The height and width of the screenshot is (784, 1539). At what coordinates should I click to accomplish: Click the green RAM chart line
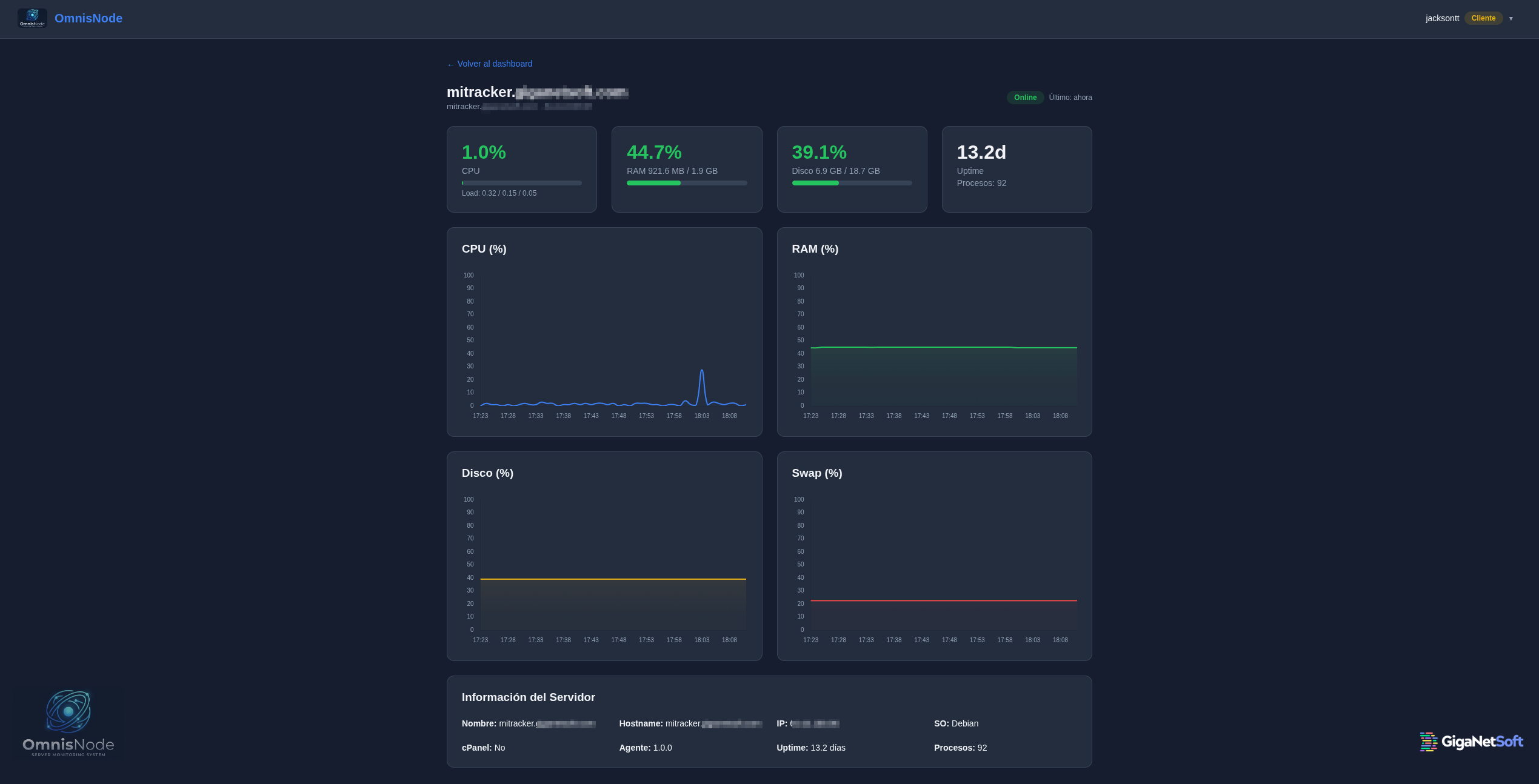(x=944, y=347)
